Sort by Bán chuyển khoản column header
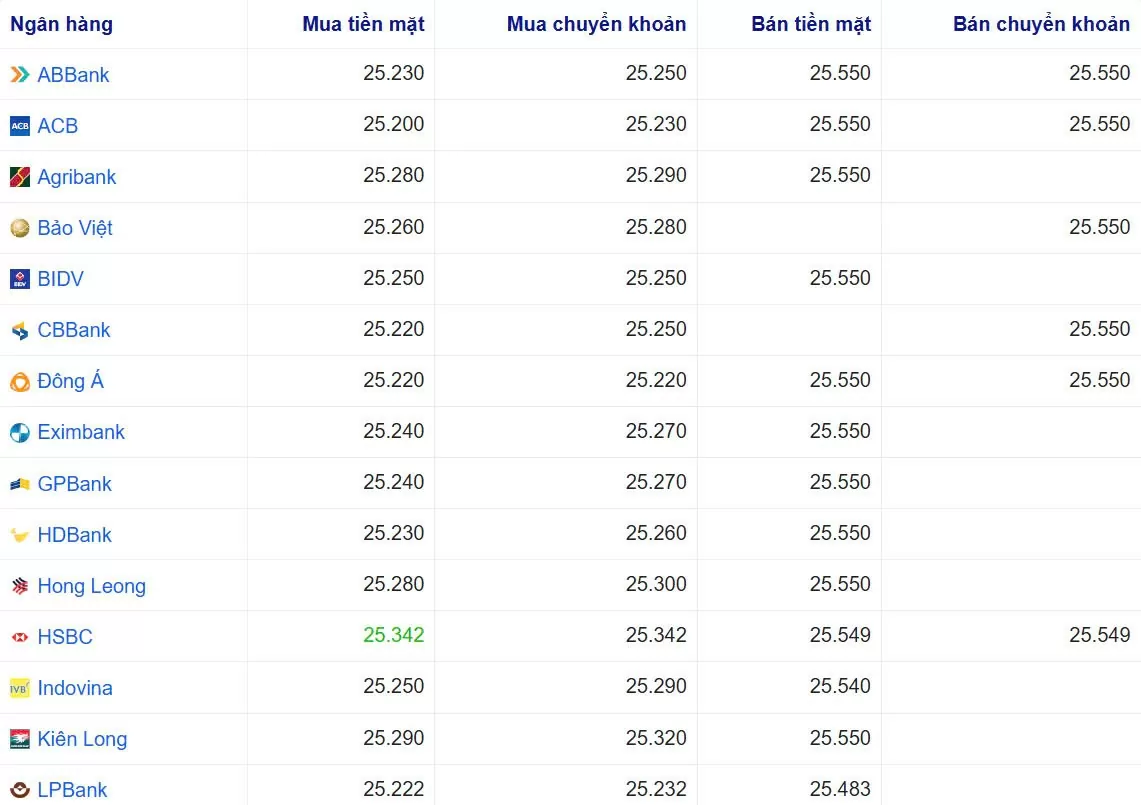This screenshot has height=805, width=1141. point(1041,24)
